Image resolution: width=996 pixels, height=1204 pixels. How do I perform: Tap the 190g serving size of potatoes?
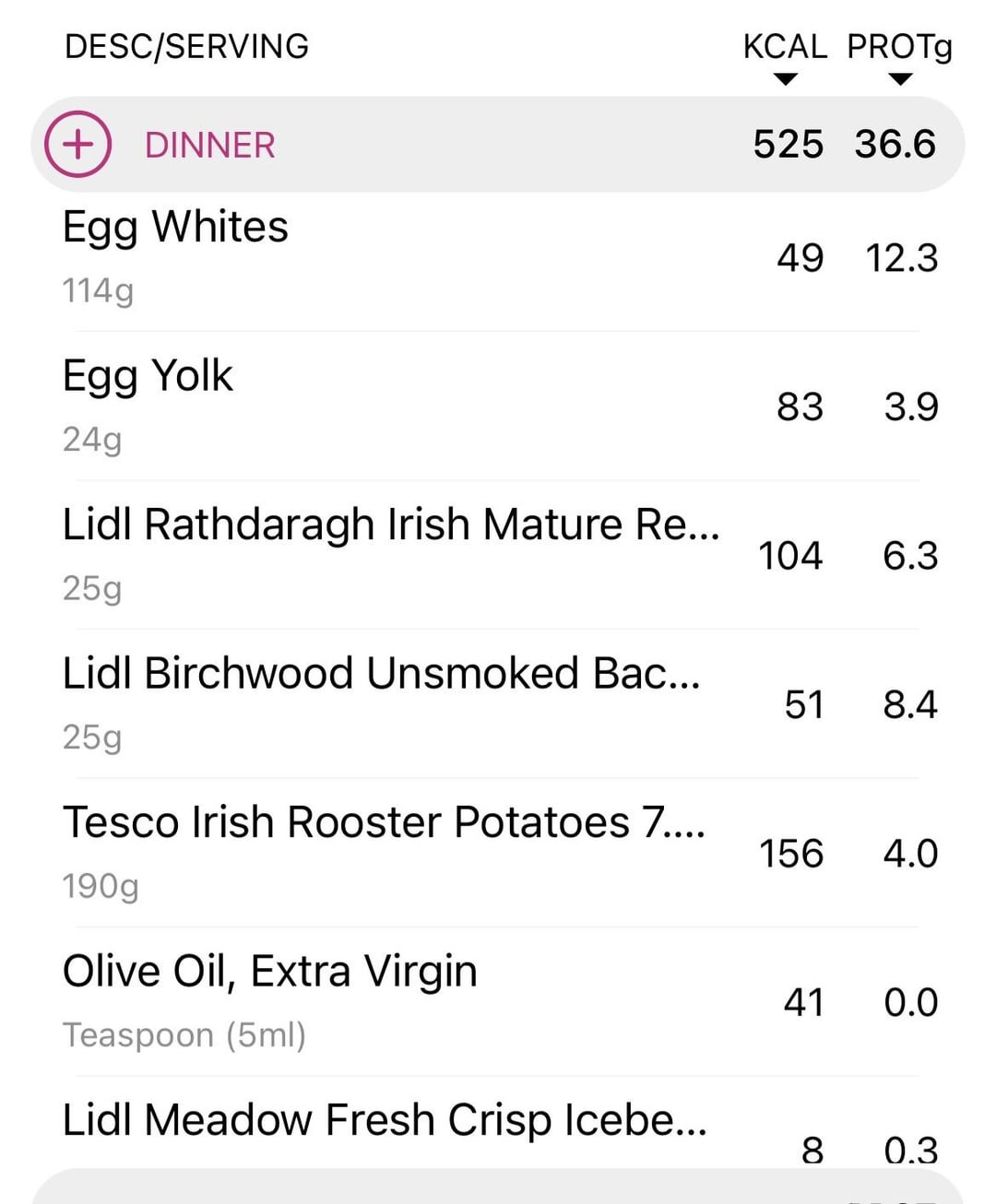pos(101,886)
